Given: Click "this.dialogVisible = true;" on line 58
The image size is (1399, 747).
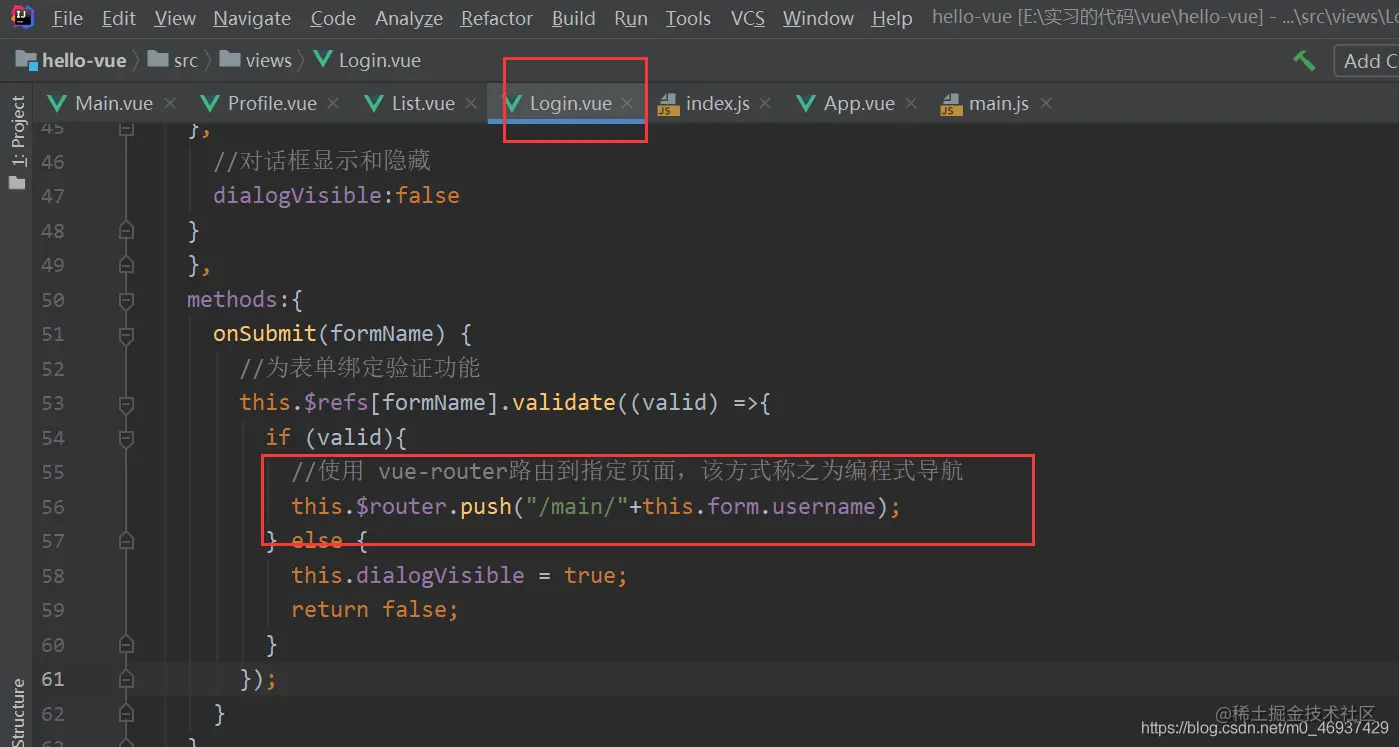Looking at the screenshot, I should (459, 575).
